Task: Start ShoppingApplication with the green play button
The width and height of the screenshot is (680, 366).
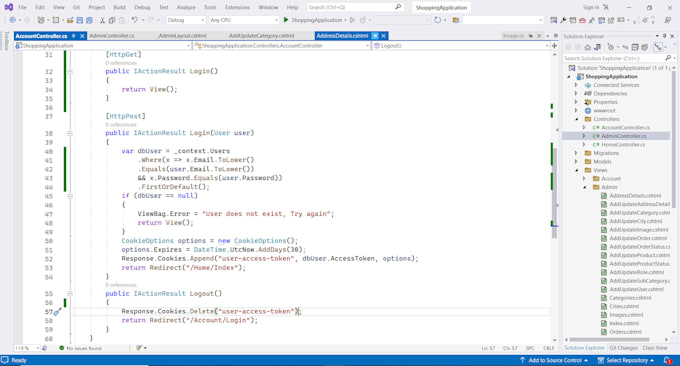Action: (x=286, y=20)
